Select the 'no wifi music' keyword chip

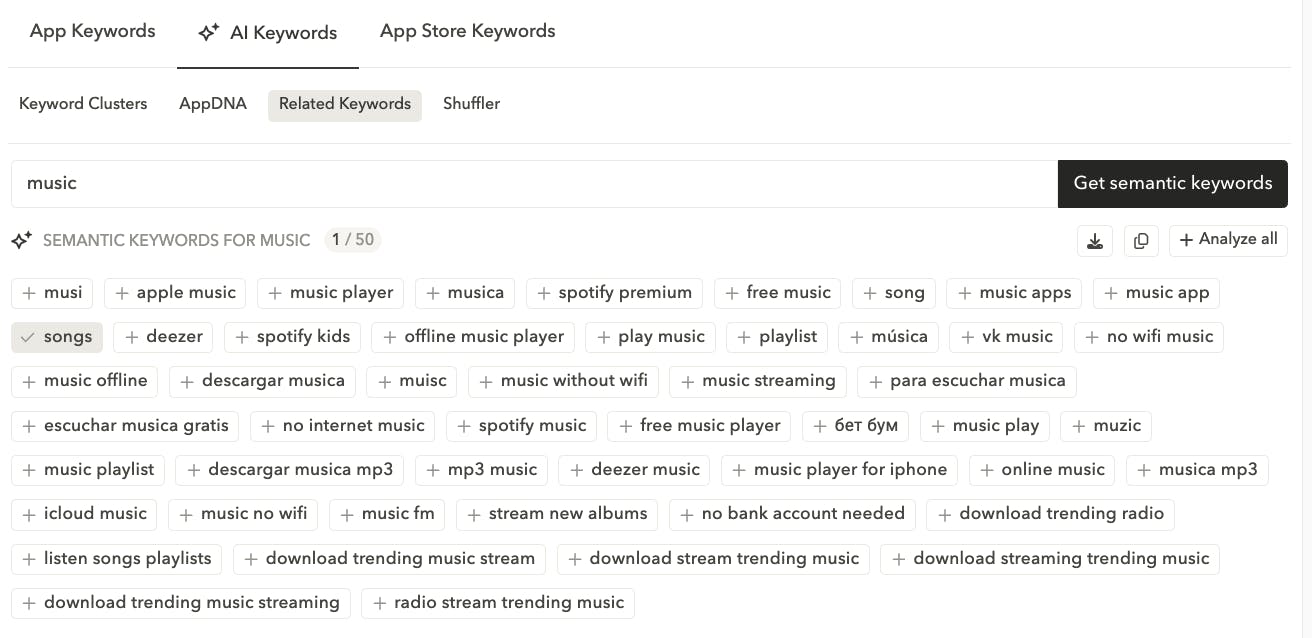1148,337
